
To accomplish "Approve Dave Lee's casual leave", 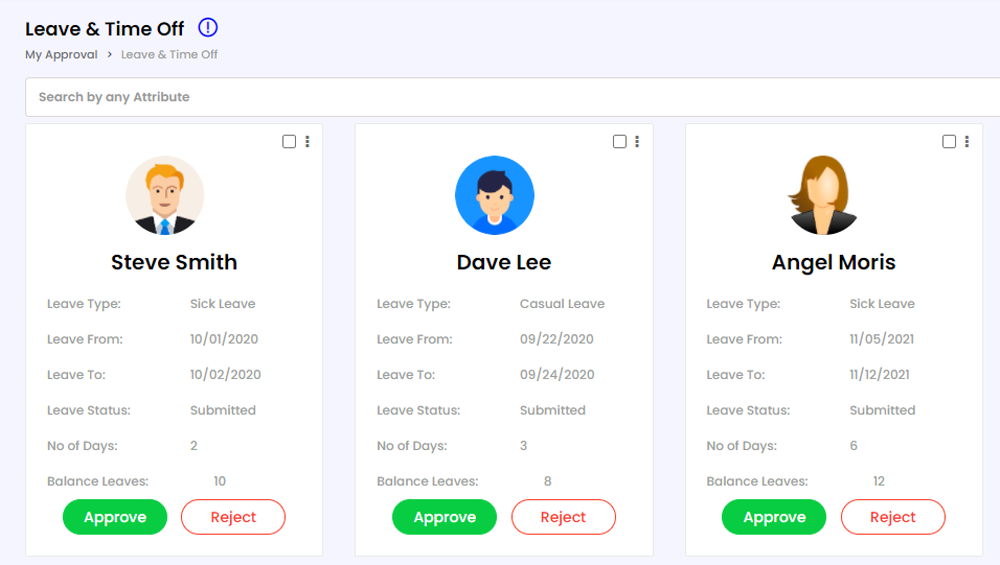I will pos(444,517).
